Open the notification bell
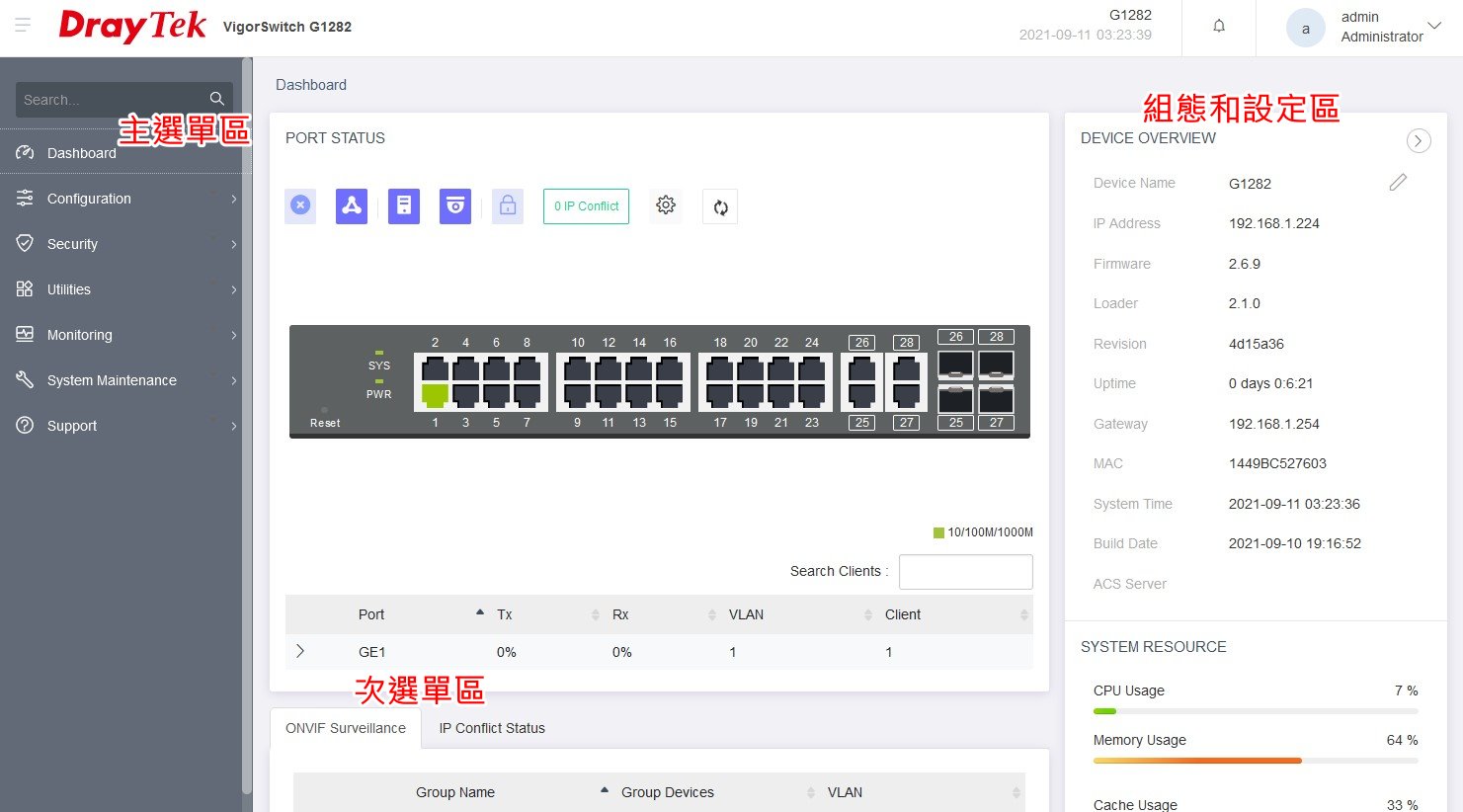The image size is (1463, 812). click(1219, 27)
